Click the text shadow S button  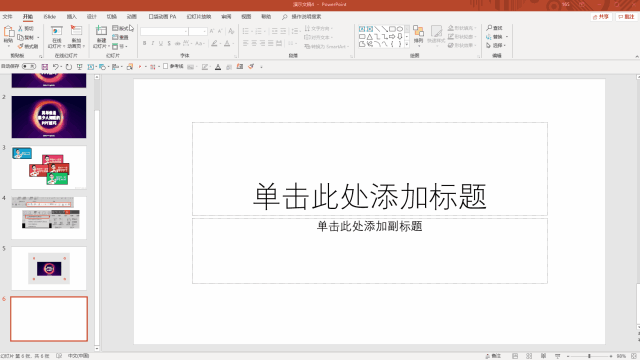point(169,43)
